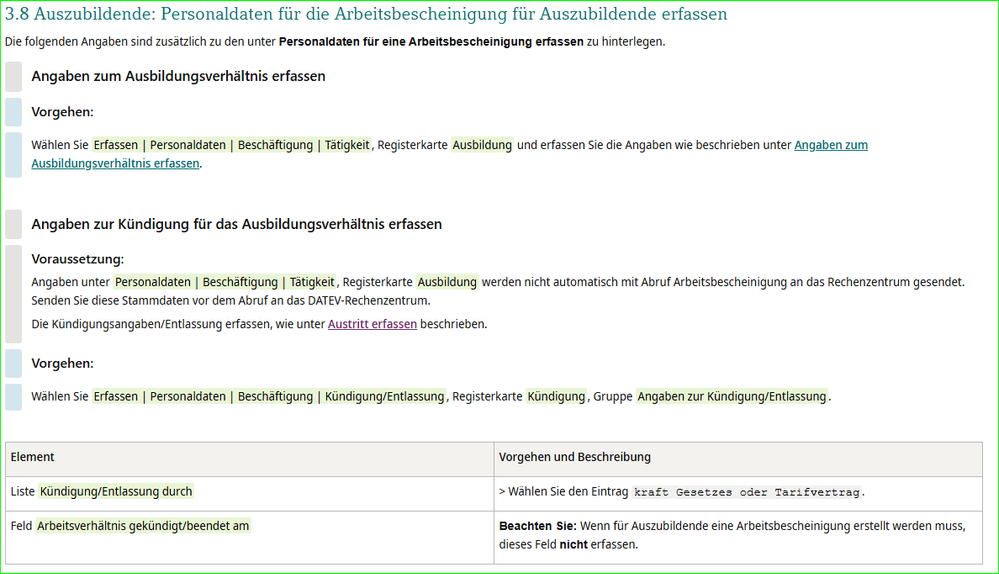Image resolution: width=999 pixels, height=574 pixels.
Task: Click the section 3.8 Auszubildende heading
Action: click(x=366, y=14)
